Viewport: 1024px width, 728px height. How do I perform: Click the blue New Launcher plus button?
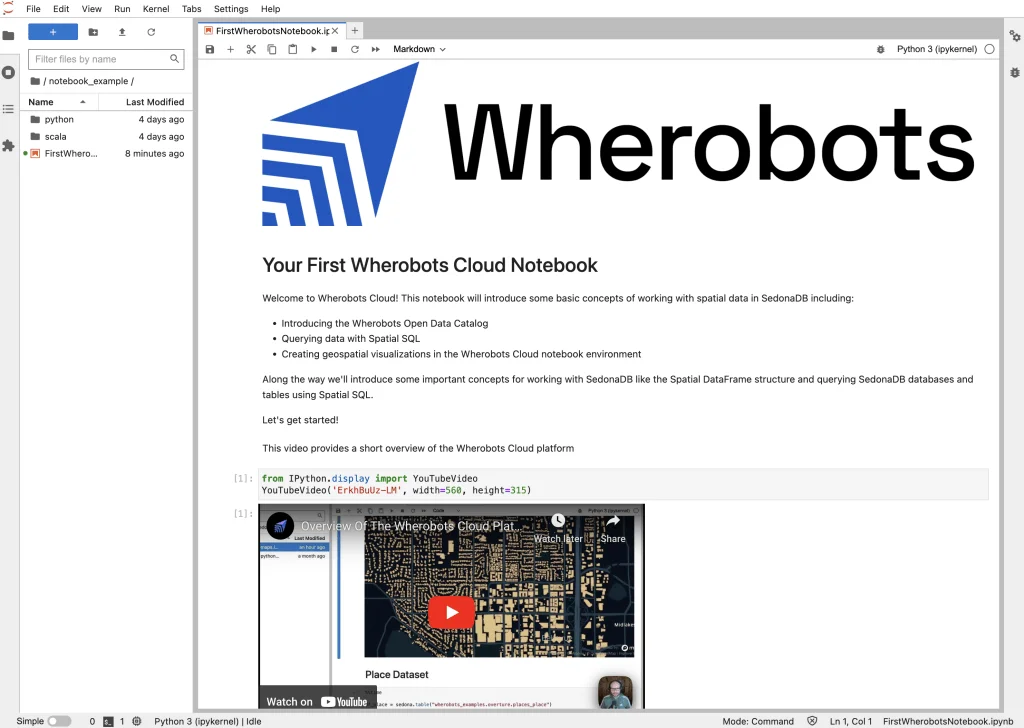click(53, 32)
